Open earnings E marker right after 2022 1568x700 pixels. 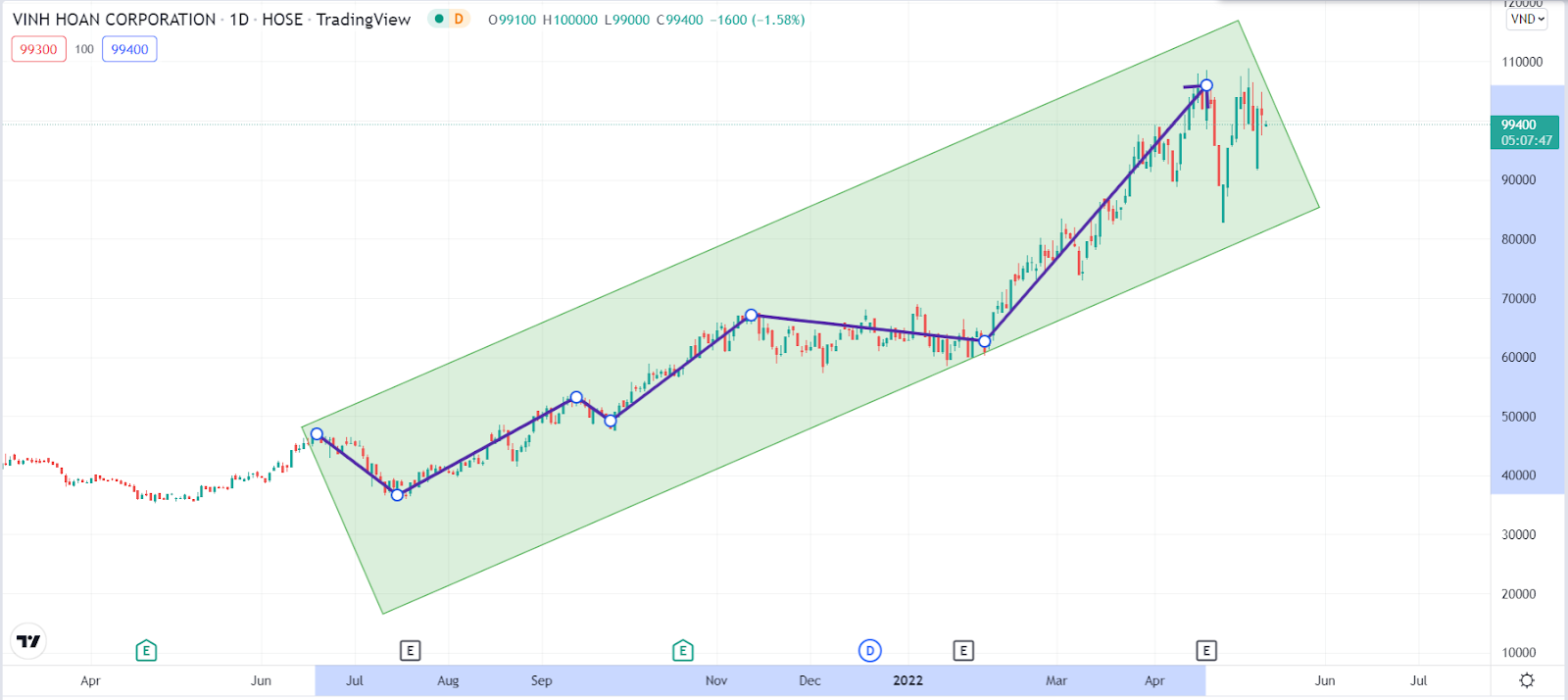pos(963,650)
